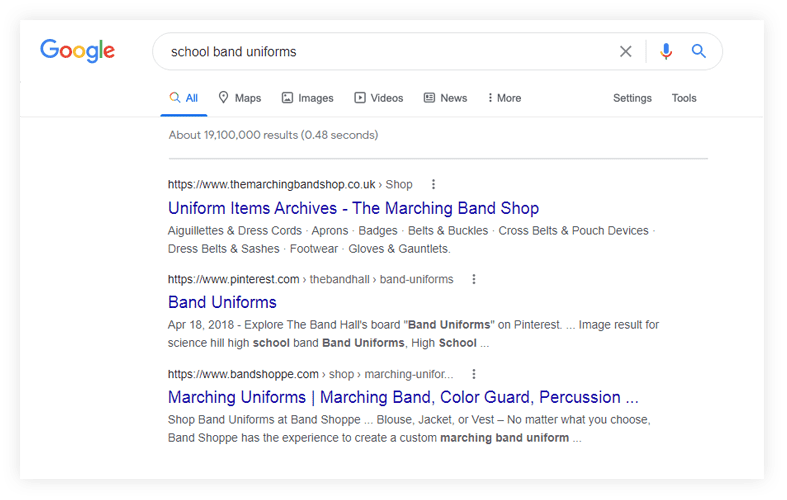Switch to the News tab
Viewport: 787px width, 500px height.
(x=445, y=98)
